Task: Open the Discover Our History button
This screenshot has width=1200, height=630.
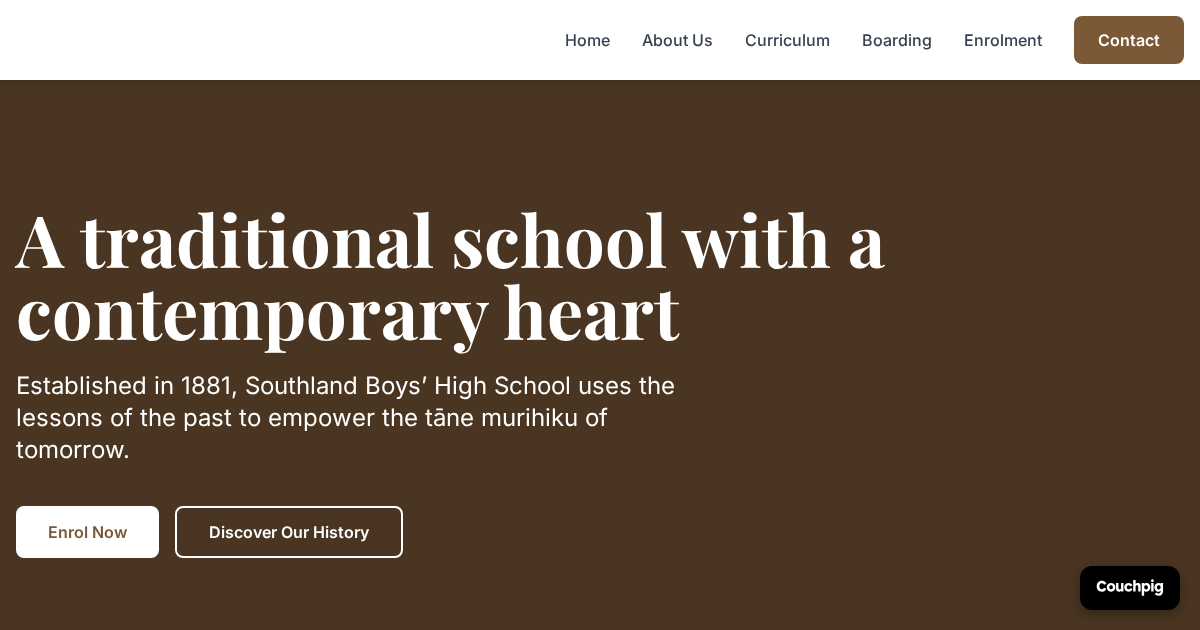Action: pos(289,532)
